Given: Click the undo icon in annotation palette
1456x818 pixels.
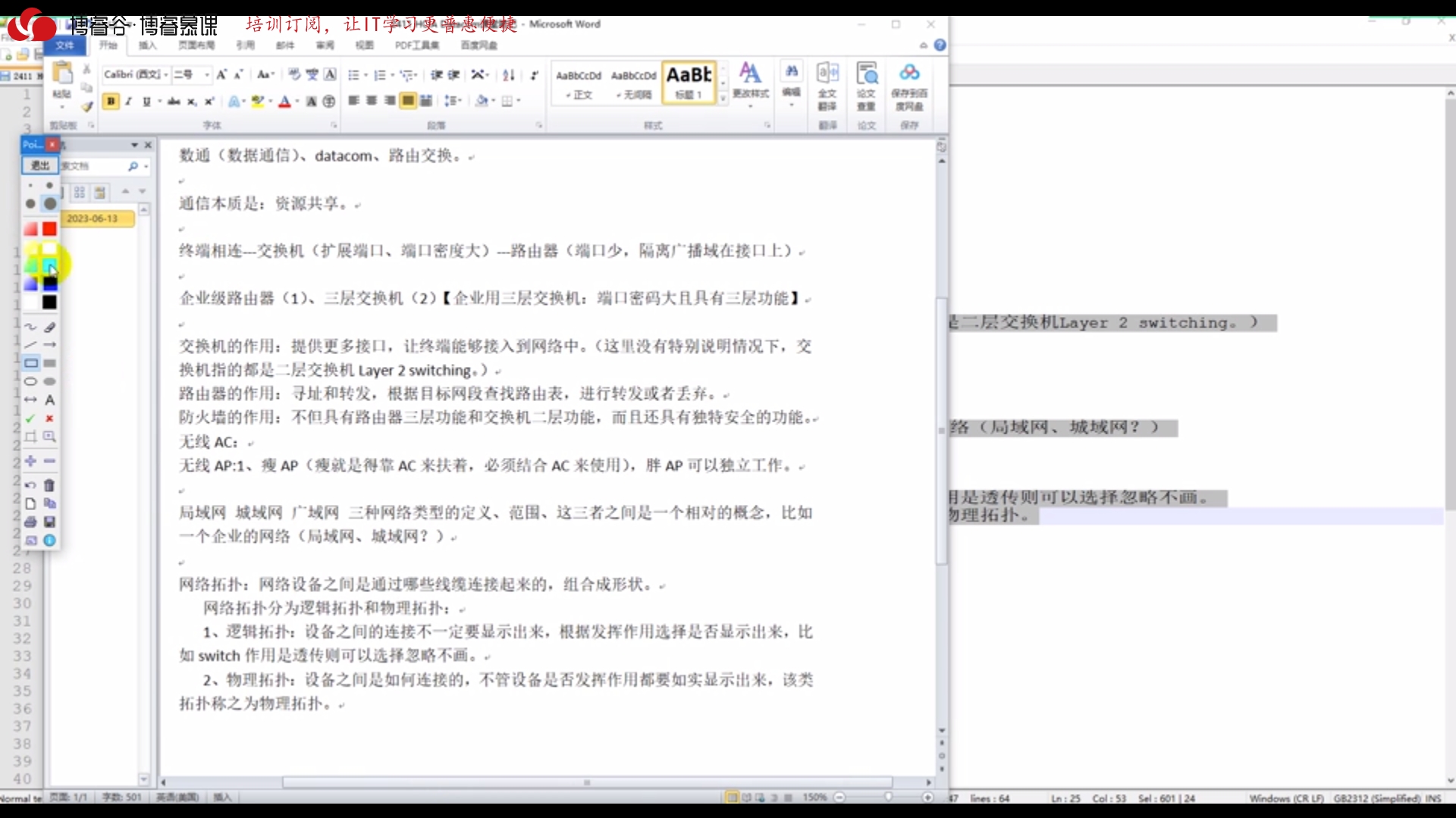Looking at the screenshot, I should coord(30,485).
